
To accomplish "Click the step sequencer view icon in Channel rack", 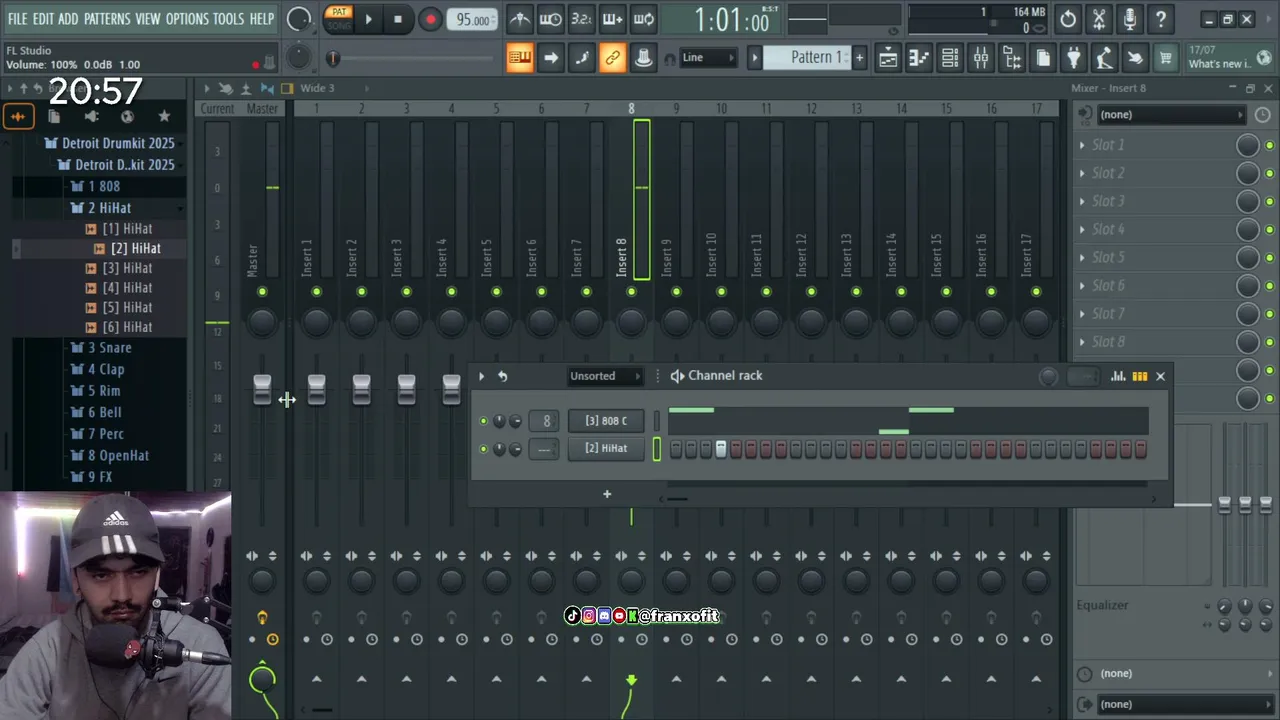I will tap(1140, 376).
